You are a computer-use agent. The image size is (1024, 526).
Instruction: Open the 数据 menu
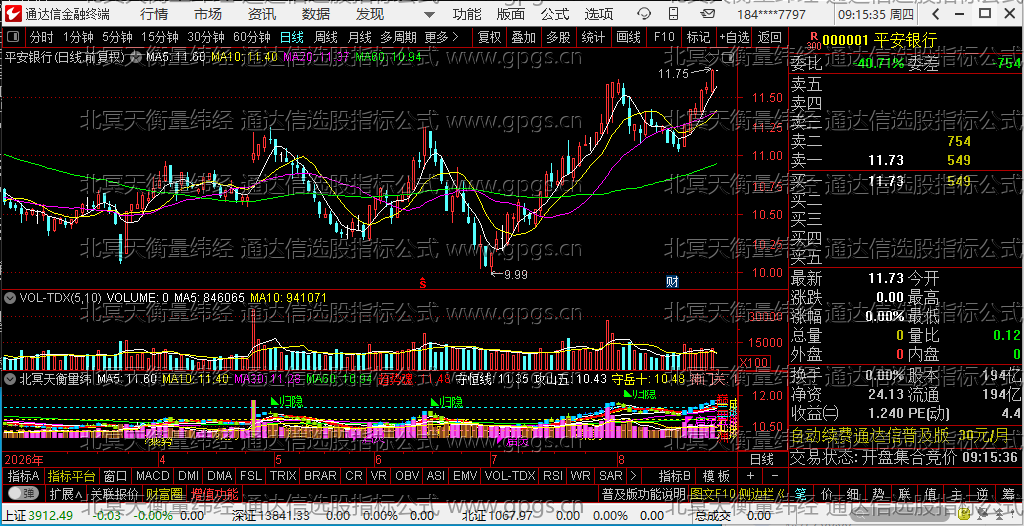point(316,14)
